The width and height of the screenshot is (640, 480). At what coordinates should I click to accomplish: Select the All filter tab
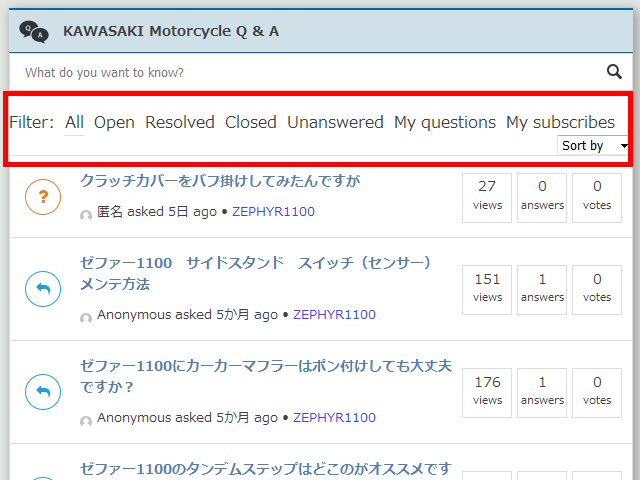(x=74, y=122)
